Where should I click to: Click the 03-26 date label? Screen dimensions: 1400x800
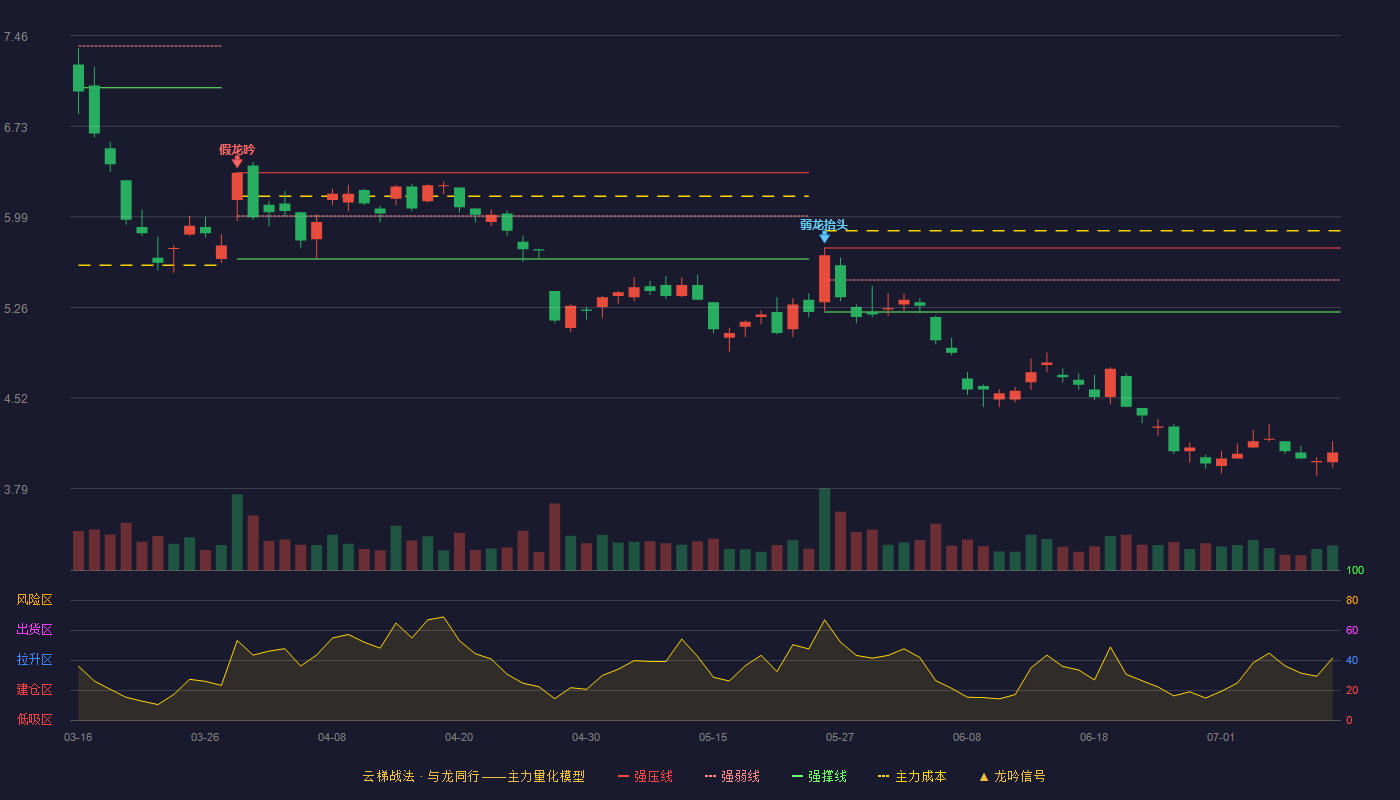205,737
